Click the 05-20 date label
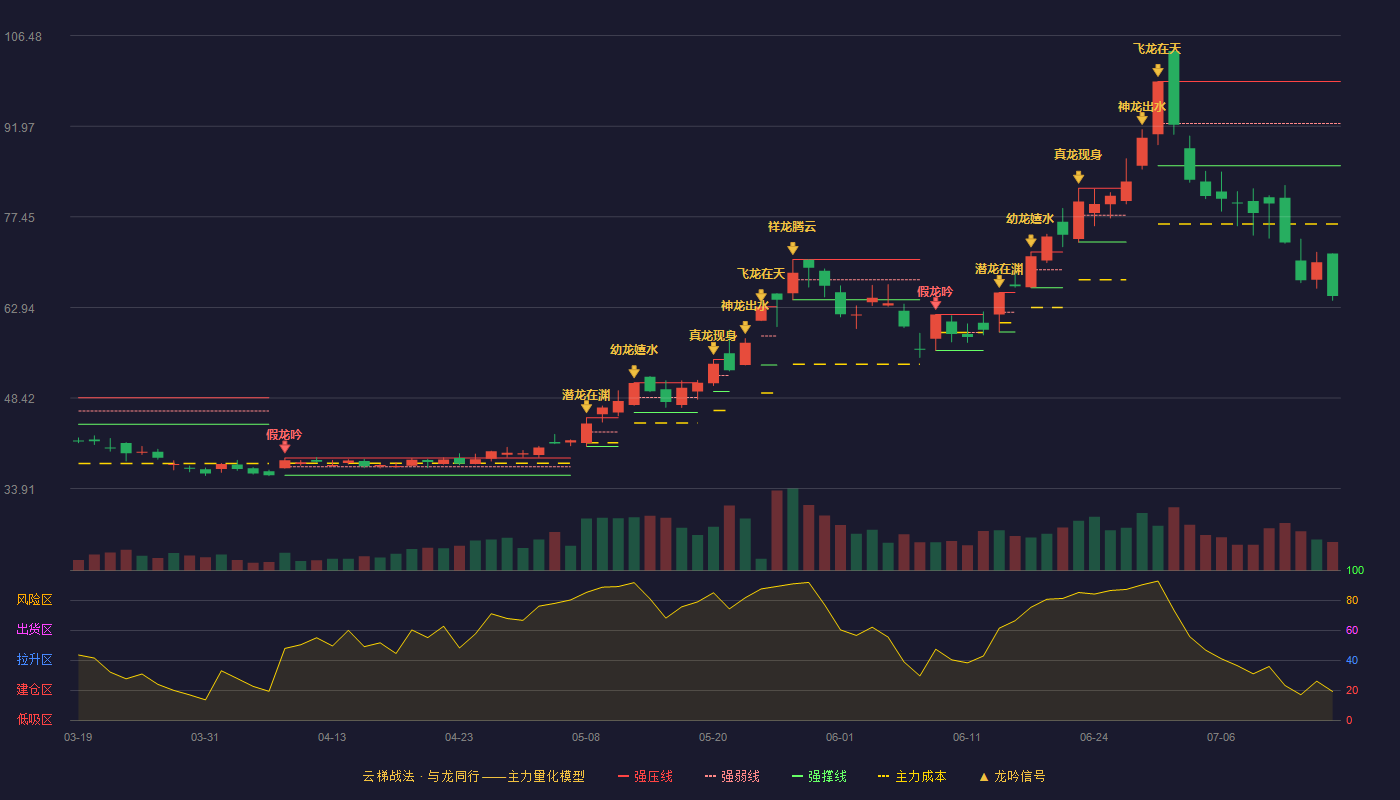This screenshot has width=1400, height=800. pos(713,737)
